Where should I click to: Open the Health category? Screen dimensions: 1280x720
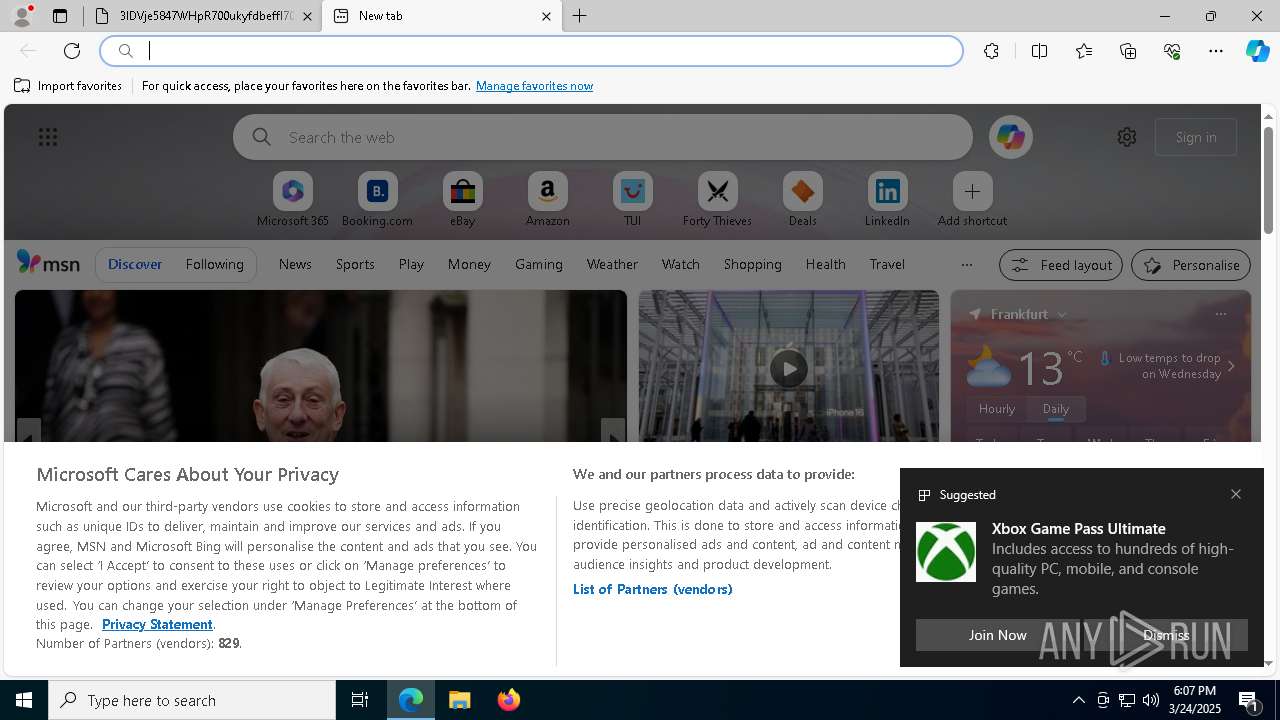tap(825, 264)
